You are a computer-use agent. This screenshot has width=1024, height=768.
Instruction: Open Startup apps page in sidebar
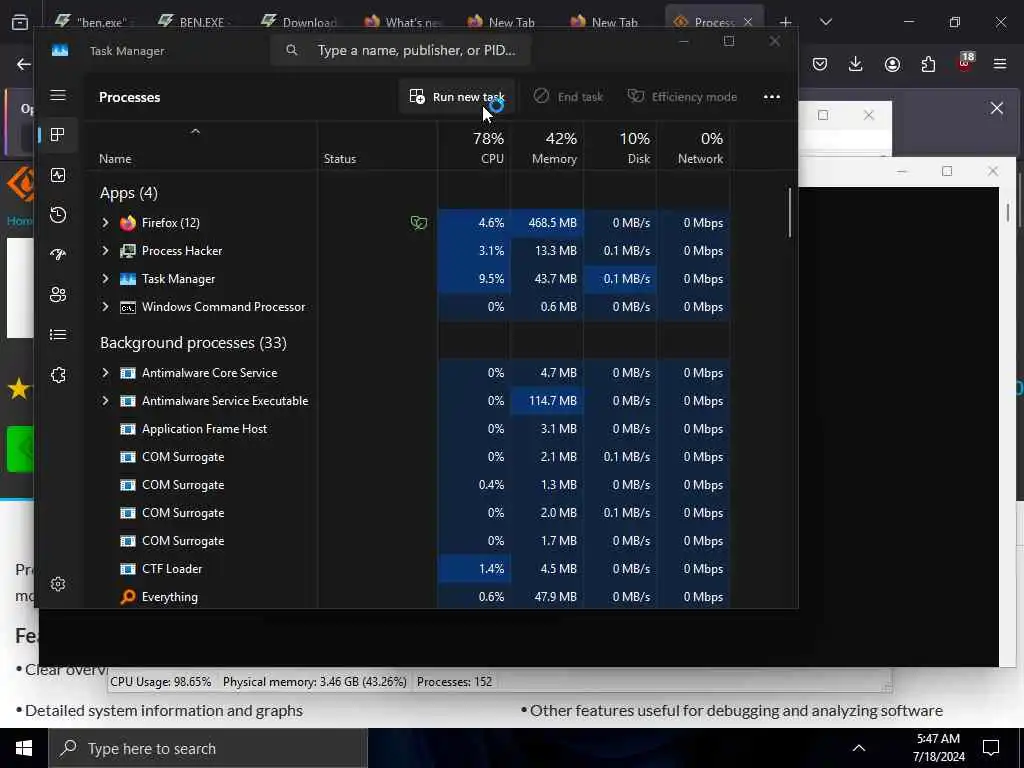click(x=58, y=255)
